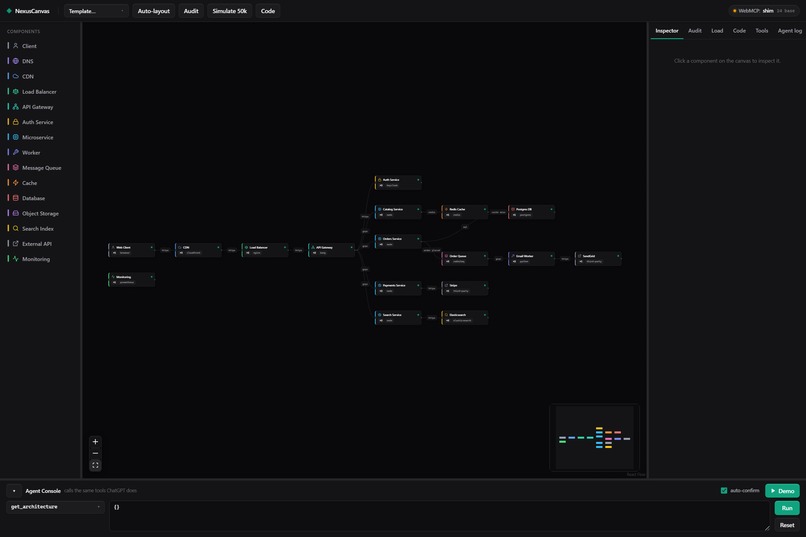Click the Search Service node on canvas
Viewport: 806px width, 537px height.
point(398,318)
